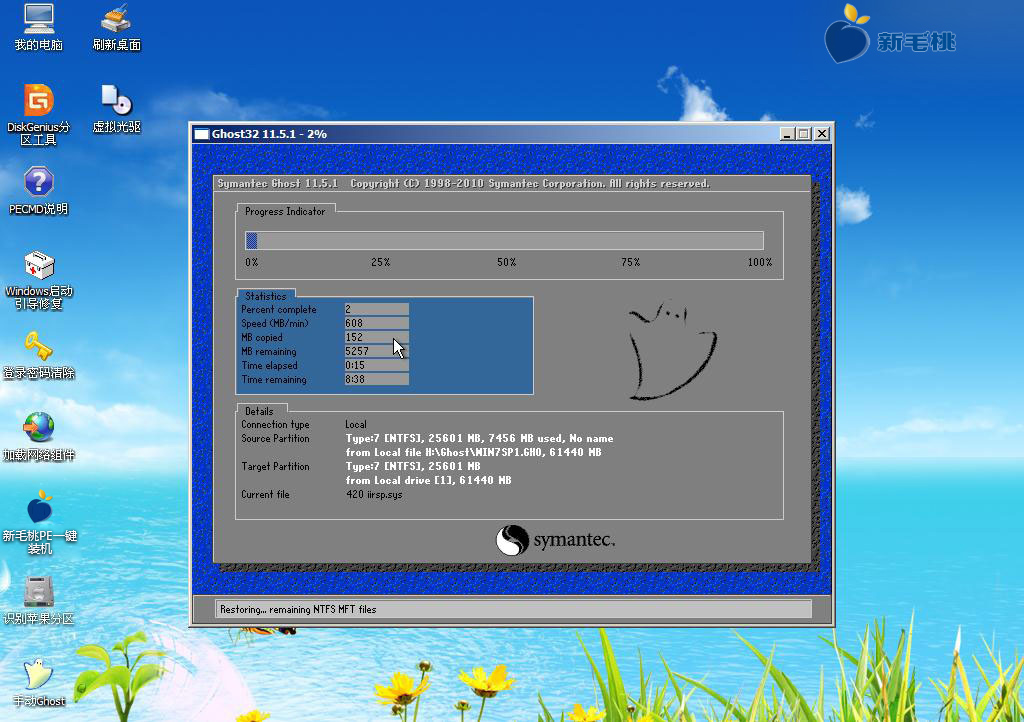Click the MB copied value 152

coord(377,337)
